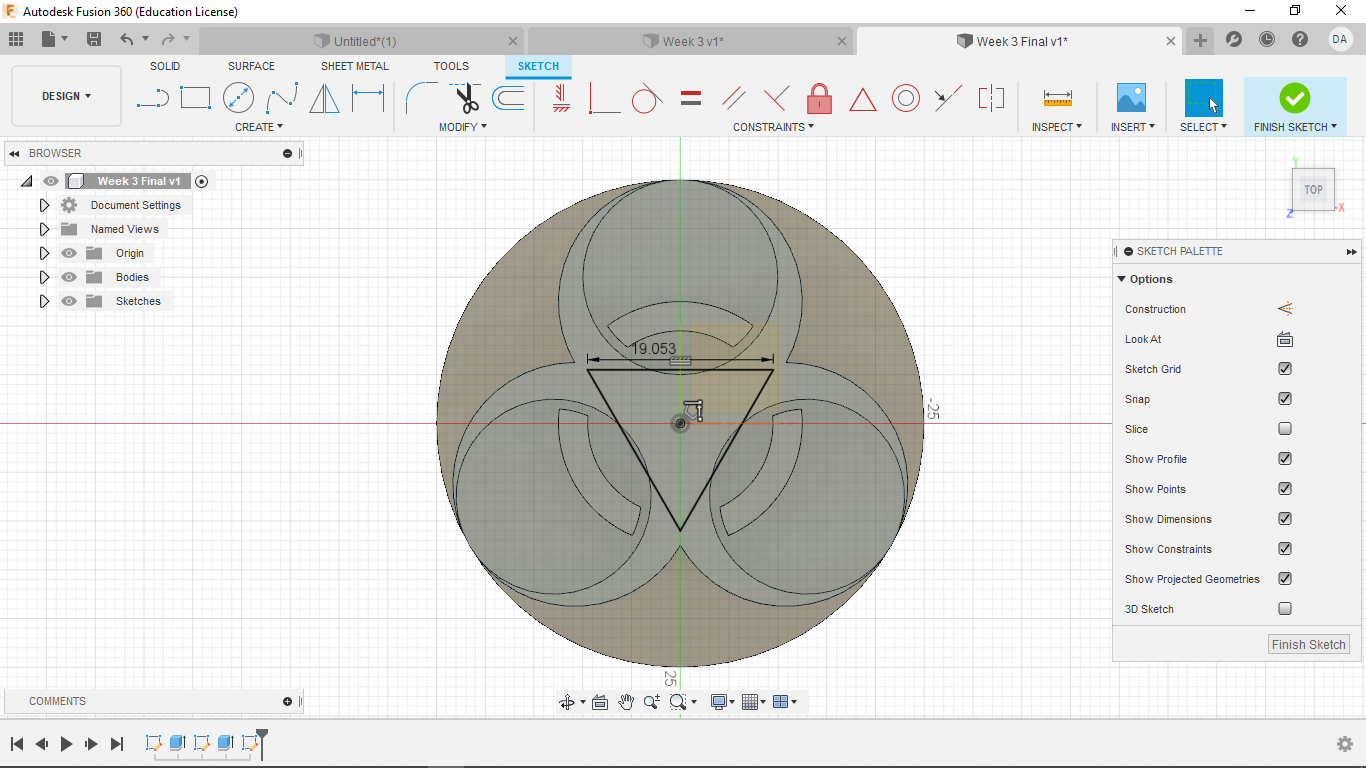Screen dimensions: 1366x768
Task: Select the Mirror sketch tool
Action: click(x=324, y=98)
